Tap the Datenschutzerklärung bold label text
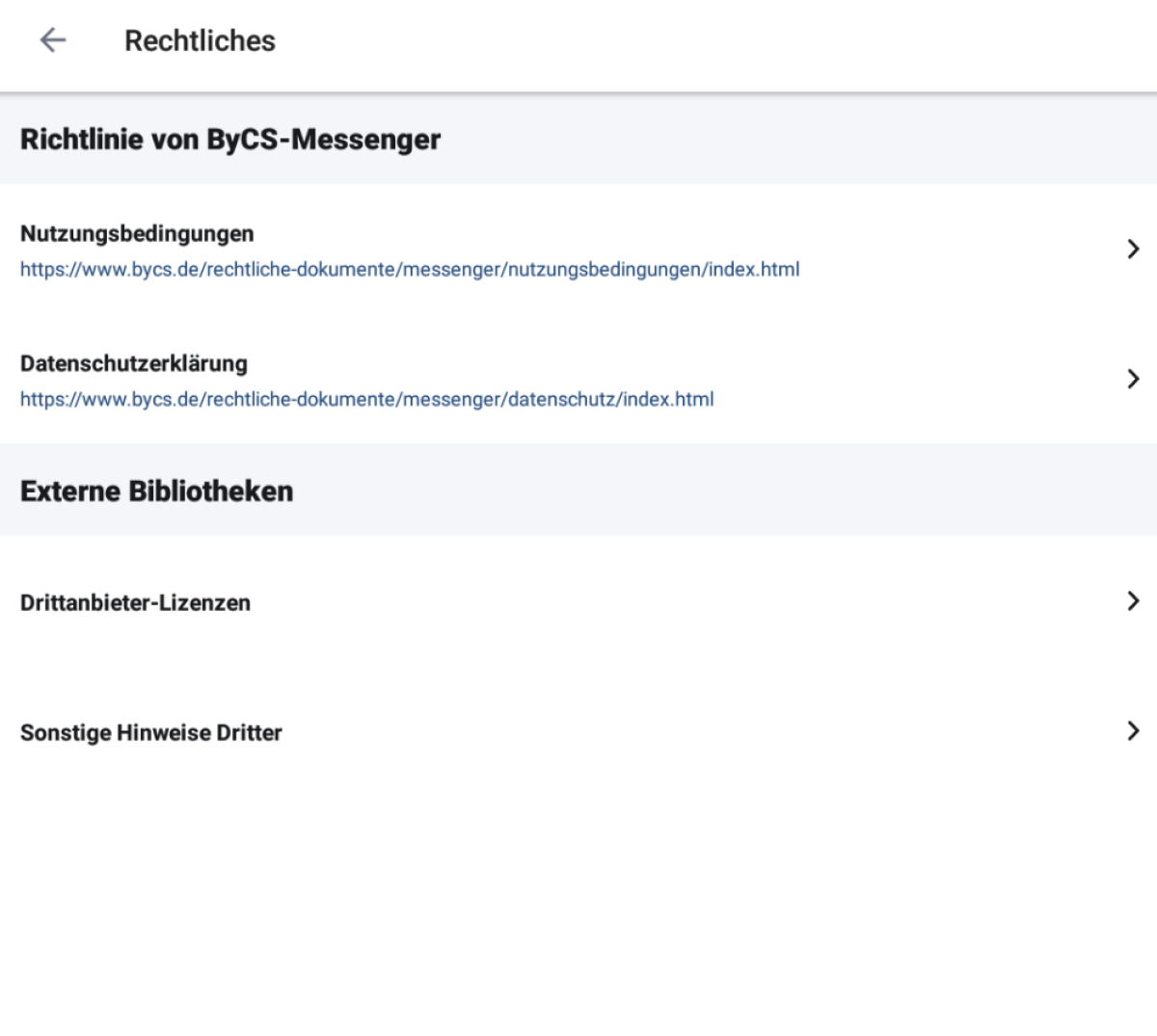Image resolution: width=1157 pixels, height=1036 pixels. [134, 364]
